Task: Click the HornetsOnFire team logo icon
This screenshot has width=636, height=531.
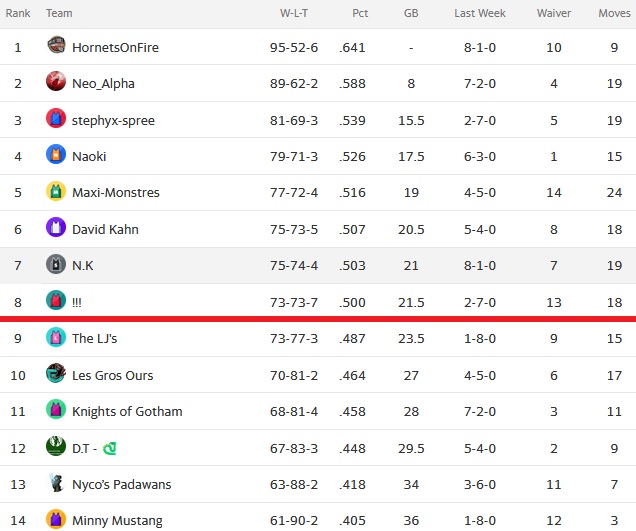Action: (x=56, y=45)
